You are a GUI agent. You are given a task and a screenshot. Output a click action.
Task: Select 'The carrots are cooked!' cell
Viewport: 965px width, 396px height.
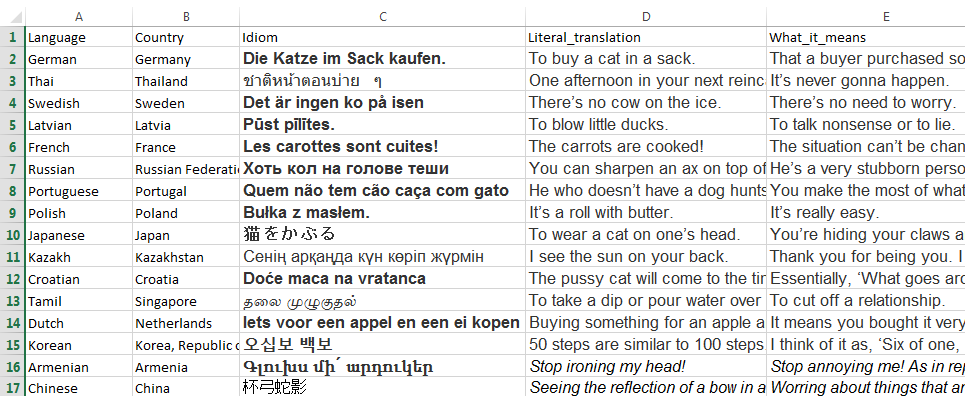tap(646, 147)
